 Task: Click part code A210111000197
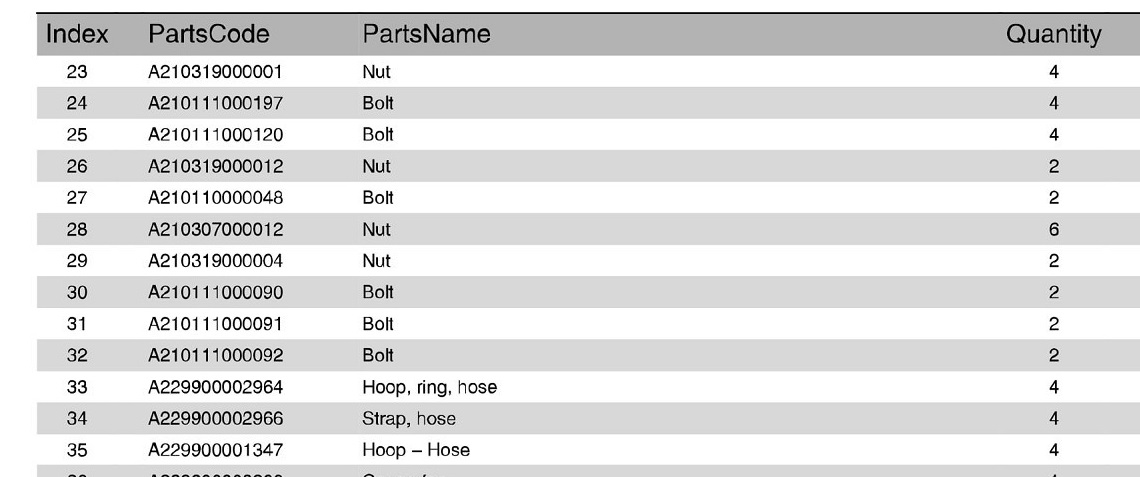click(215, 103)
